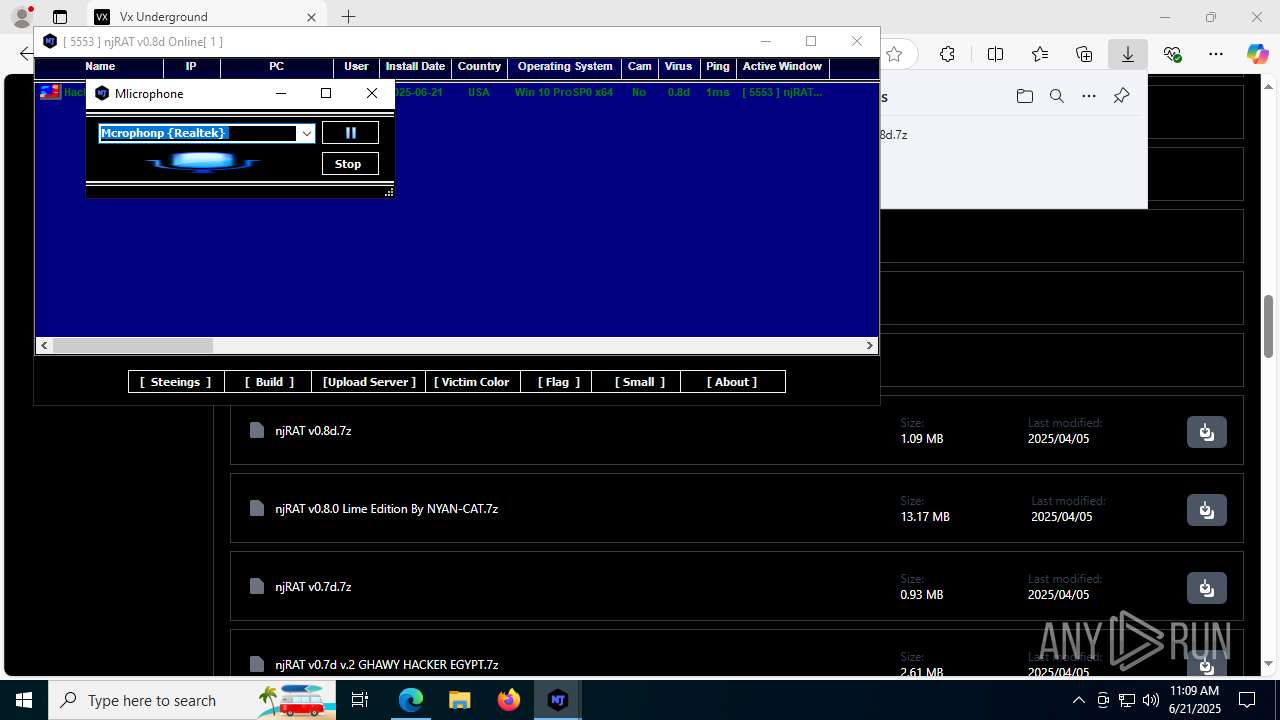The height and width of the screenshot is (720, 1280).
Task: Close the Vx Underground tab
Action: [312, 17]
